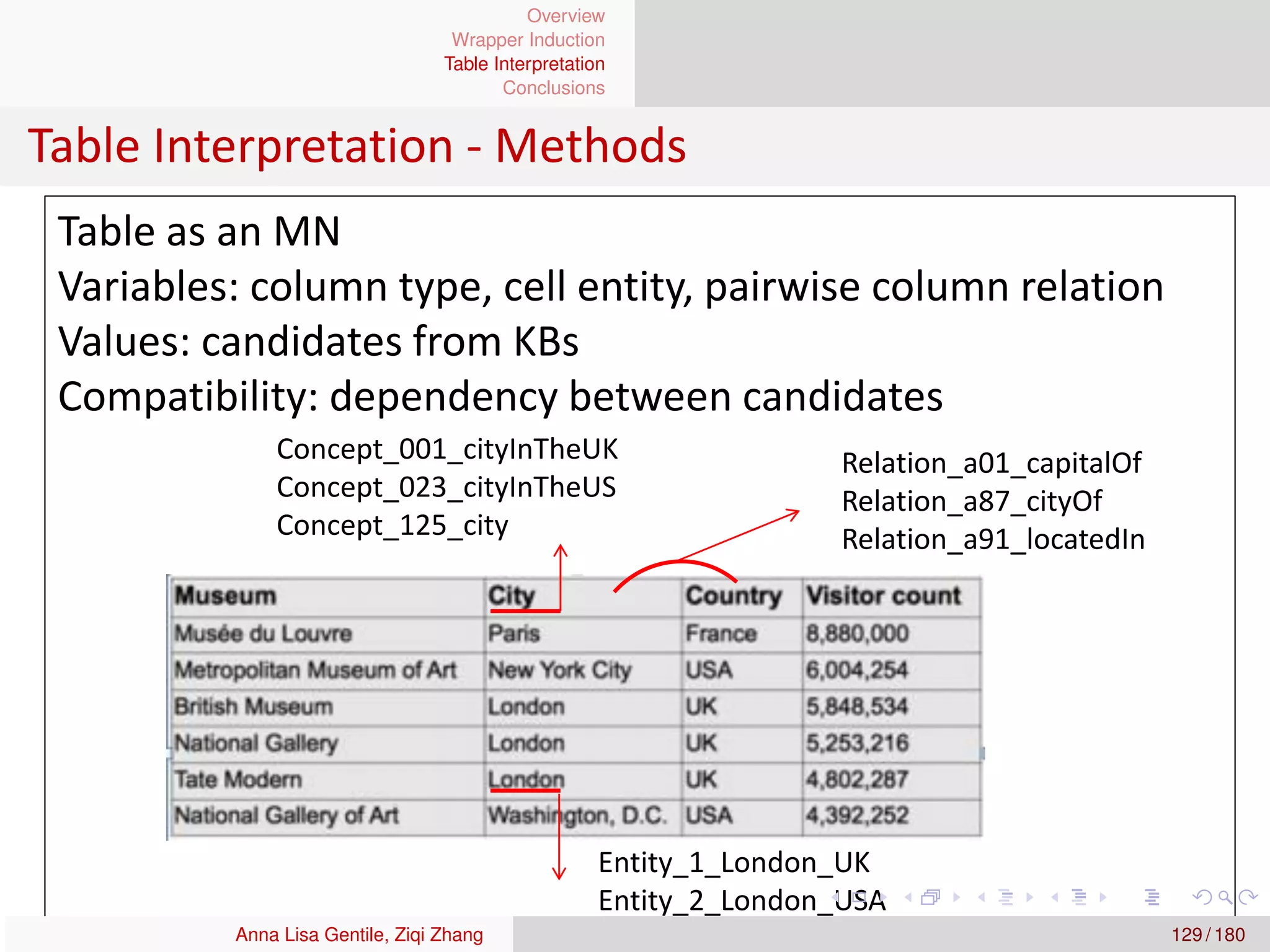
Task: Click the New York City cell
Action: pos(583,670)
